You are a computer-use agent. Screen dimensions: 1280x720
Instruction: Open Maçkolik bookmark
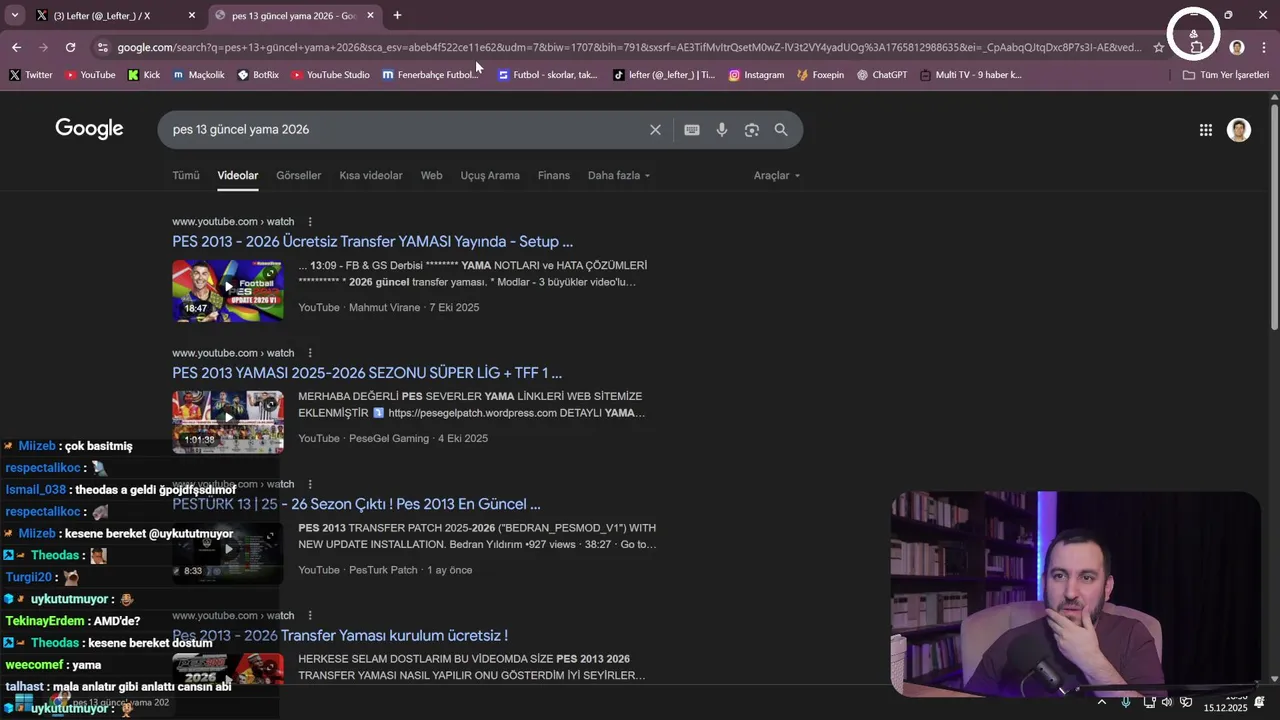tap(199, 75)
